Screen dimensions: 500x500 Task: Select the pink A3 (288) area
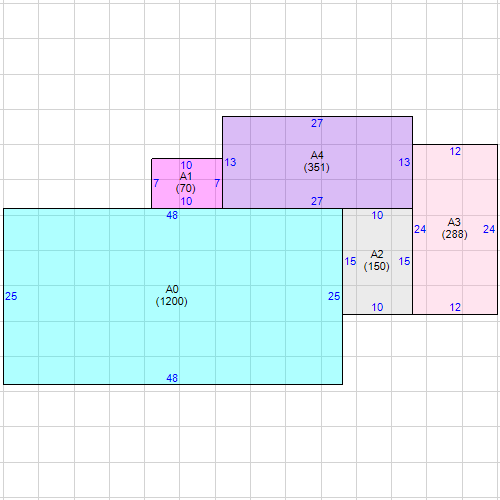(x=455, y=229)
